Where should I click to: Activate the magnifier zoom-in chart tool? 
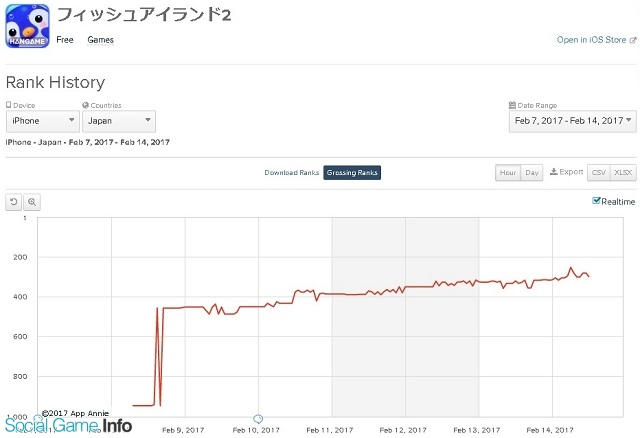pos(32,202)
